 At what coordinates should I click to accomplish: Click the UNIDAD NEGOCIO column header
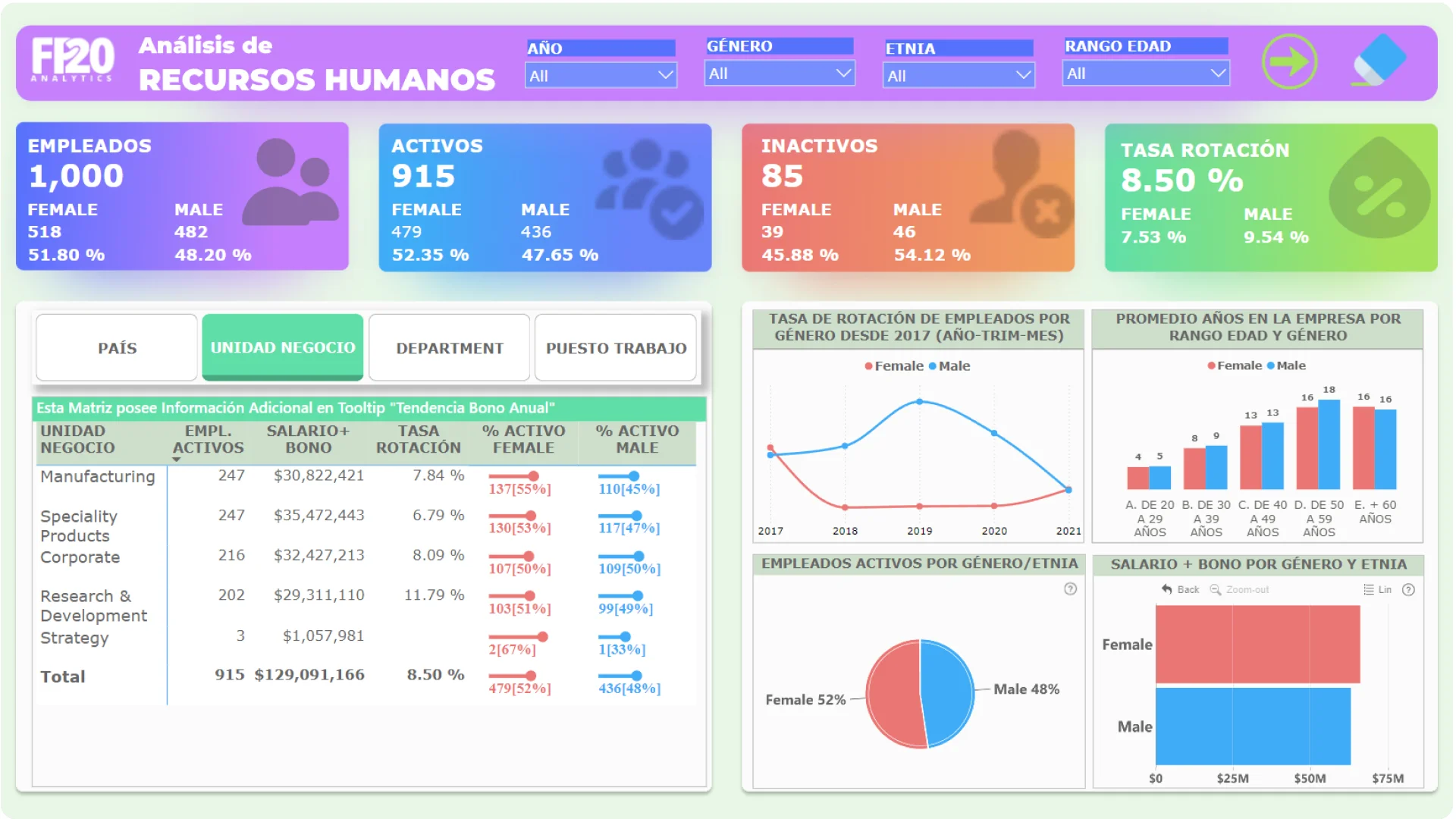point(77,439)
